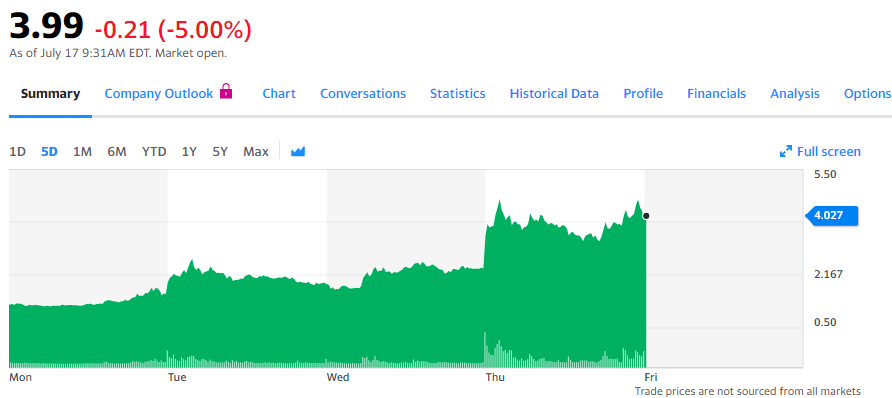The image size is (892, 398).
Task: Set chart range to 5Y
Action: [220, 152]
